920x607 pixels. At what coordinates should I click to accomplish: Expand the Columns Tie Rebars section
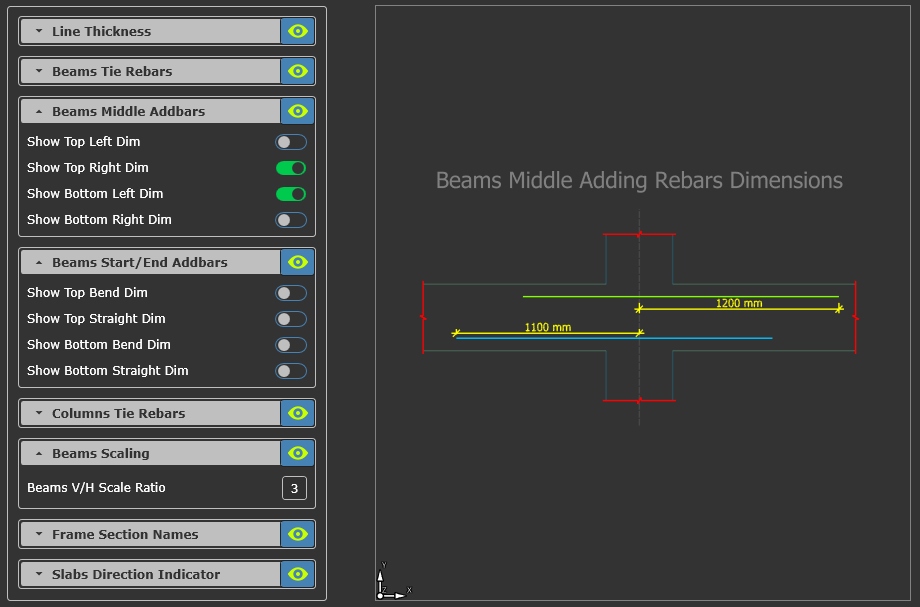click(150, 413)
